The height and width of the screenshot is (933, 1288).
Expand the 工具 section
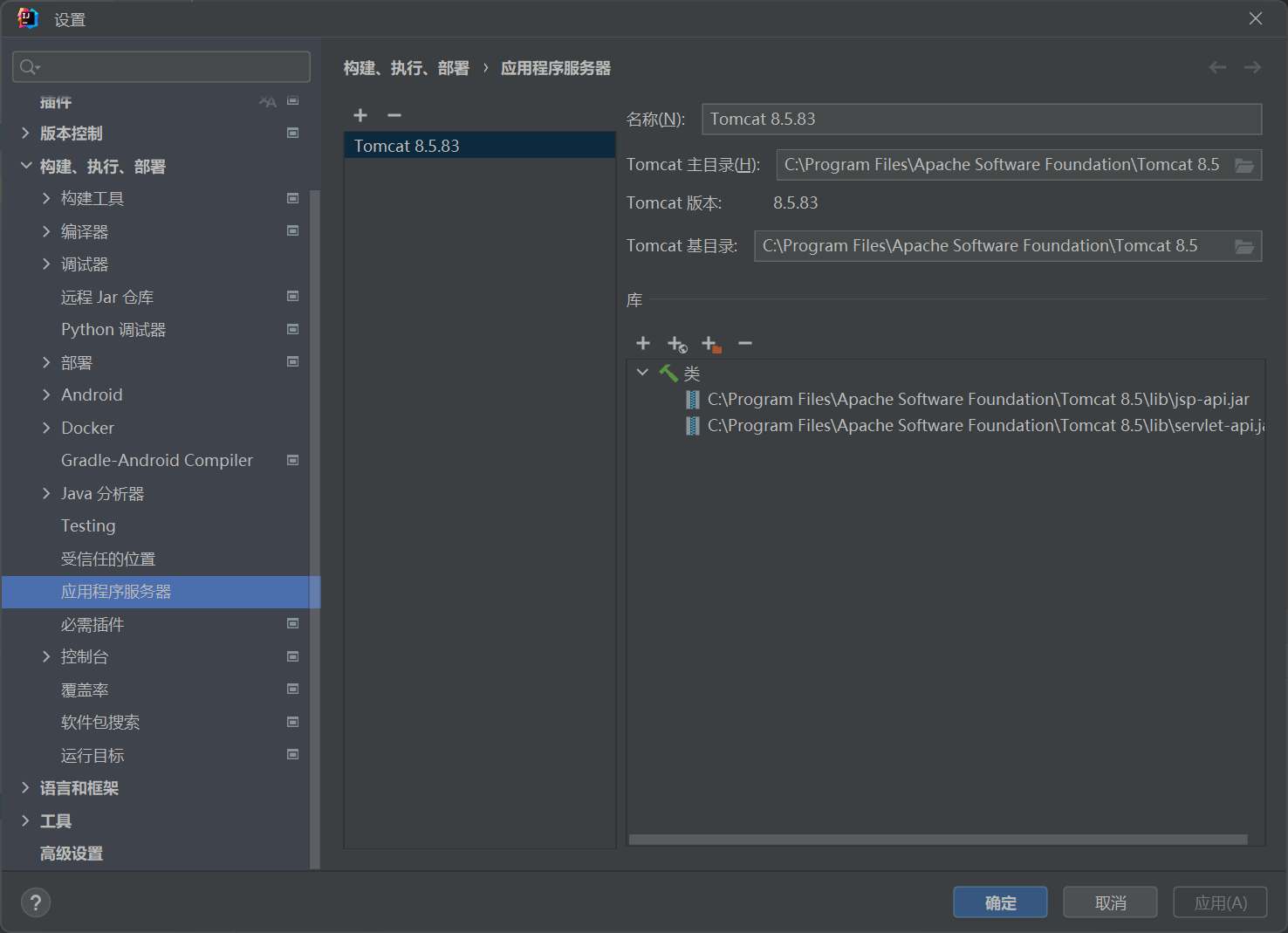pyautogui.click(x=25, y=820)
